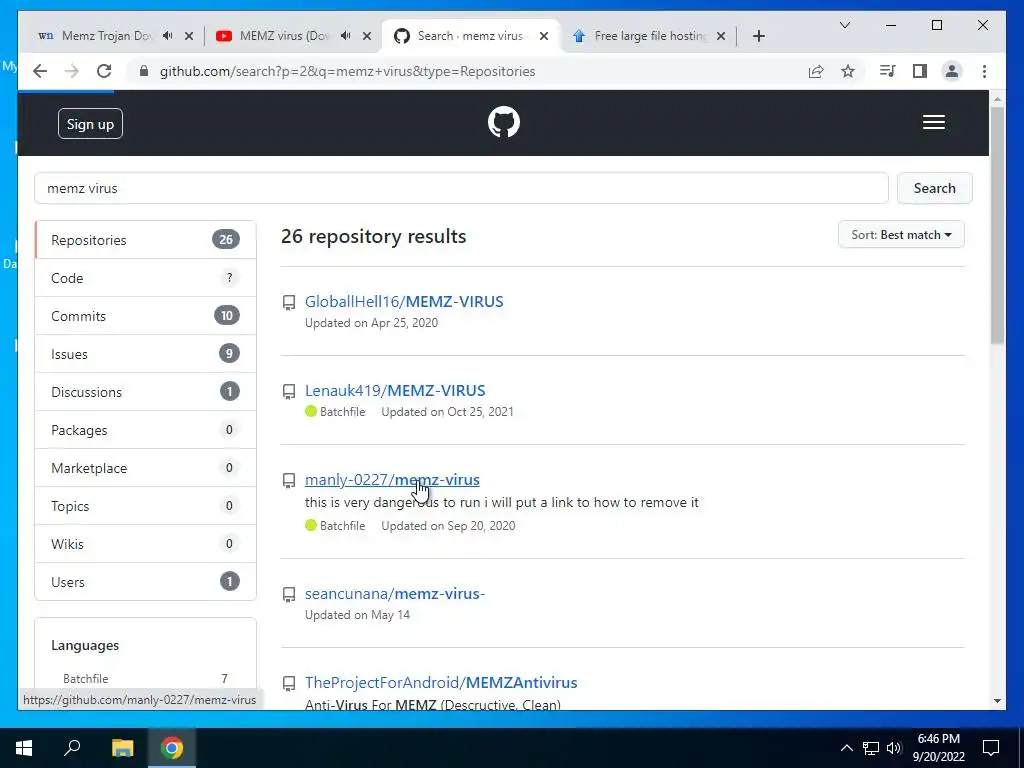Mute the Memz Trojan tab audio
The height and width of the screenshot is (768, 1024).
[x=168, y=36]
